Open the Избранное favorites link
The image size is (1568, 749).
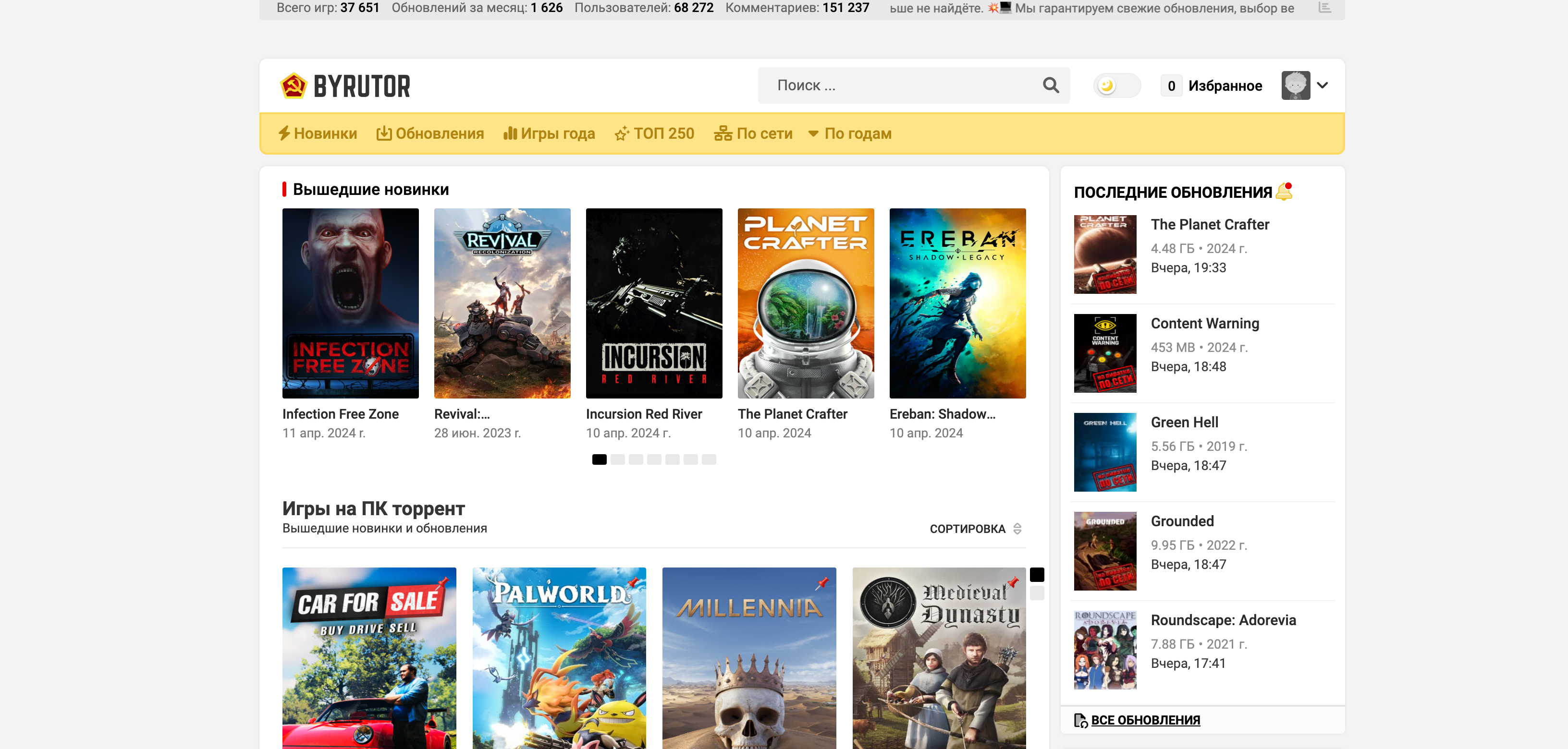pyautogui.click(x=1225, y=86)
